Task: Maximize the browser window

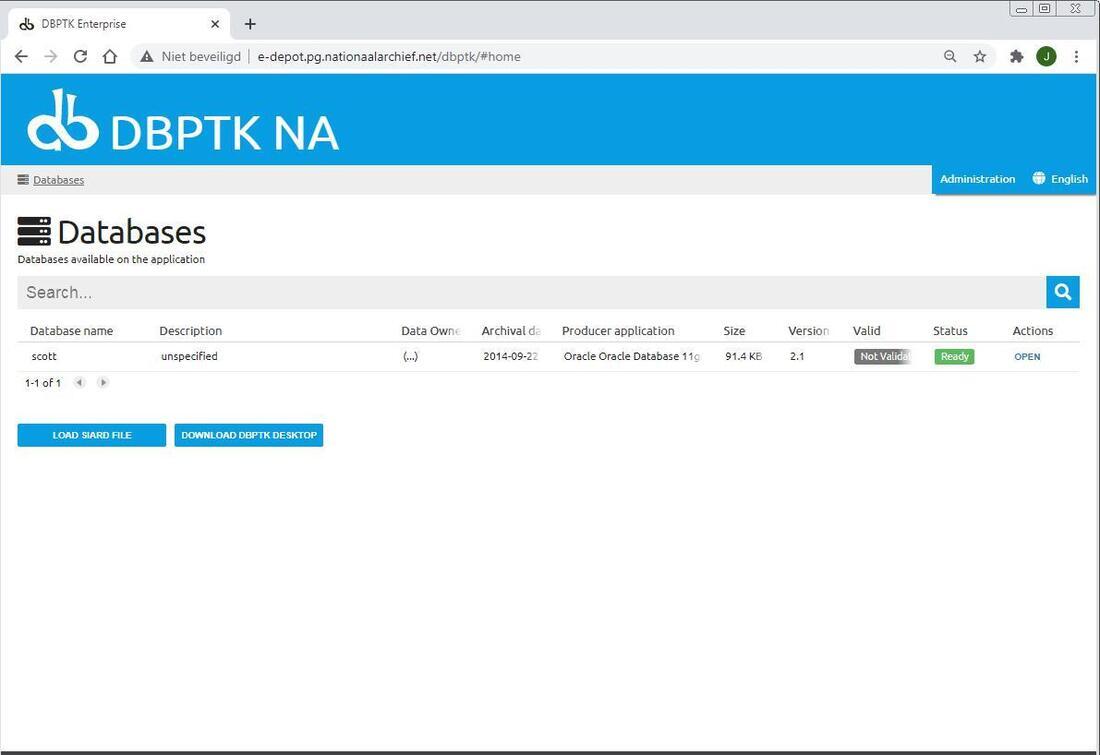Action: pos(1045,8)
